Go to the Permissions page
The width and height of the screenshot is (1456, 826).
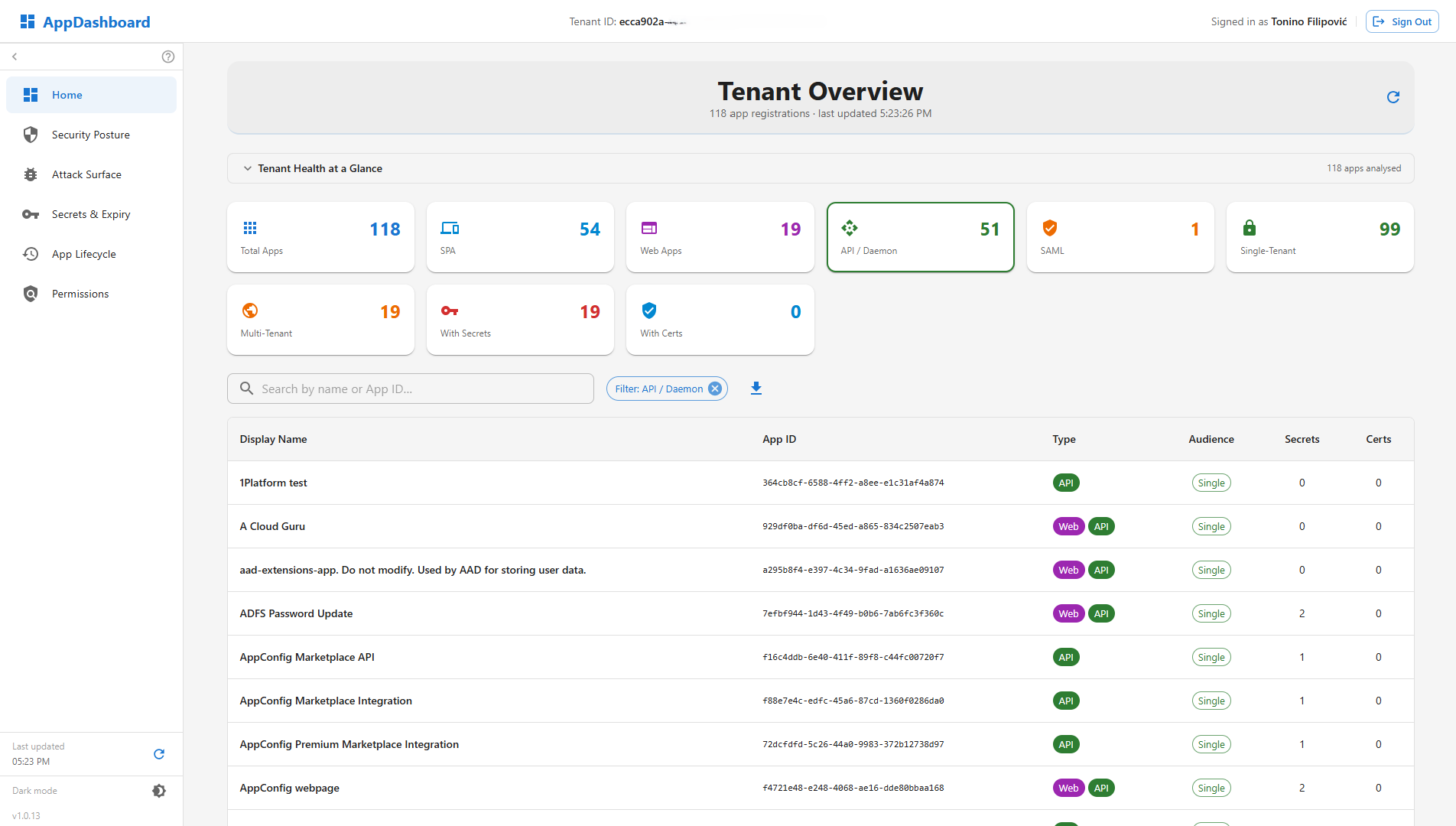[x=80, y=294]
